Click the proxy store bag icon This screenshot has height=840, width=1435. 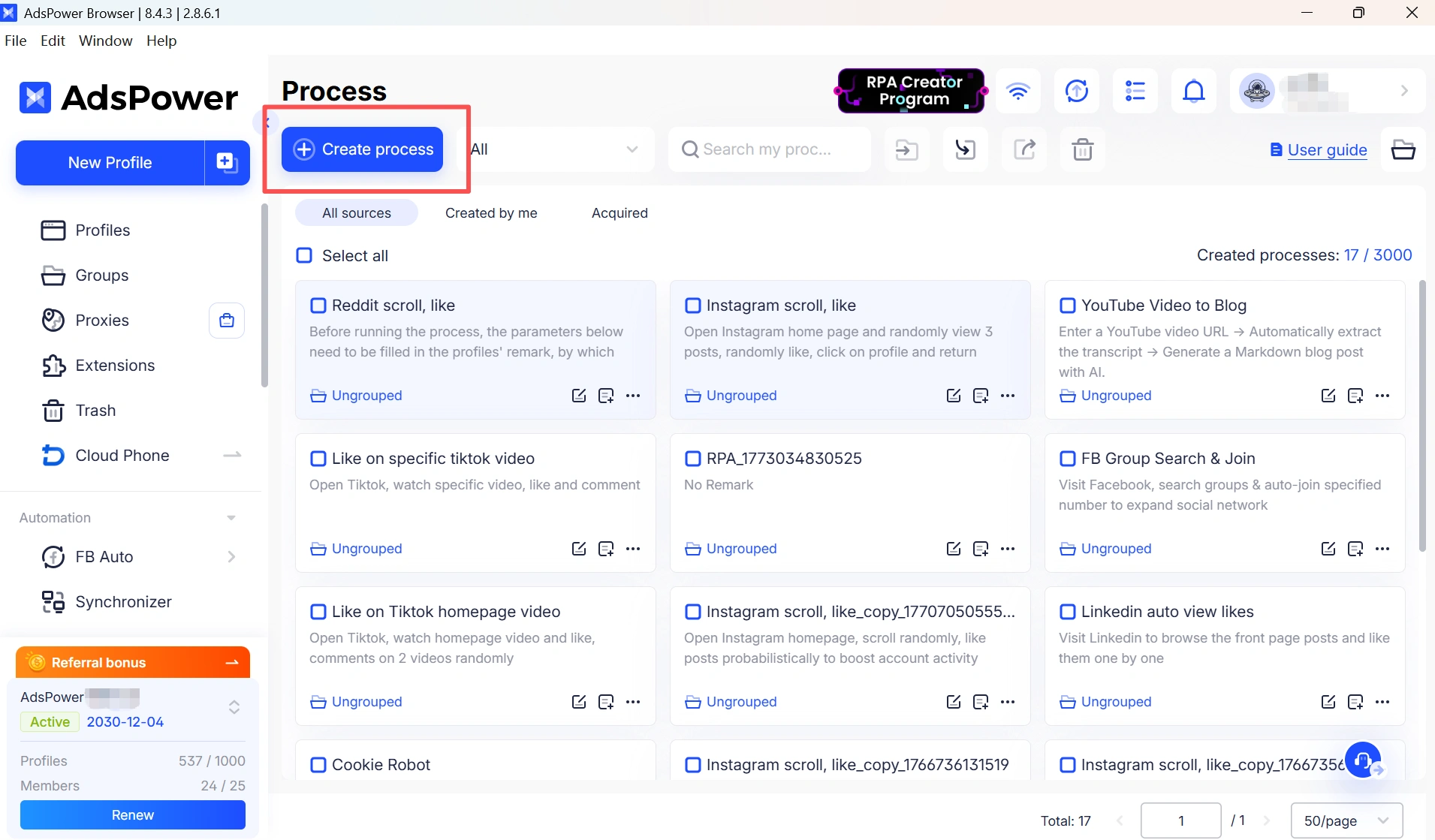[x=227, y=321]
